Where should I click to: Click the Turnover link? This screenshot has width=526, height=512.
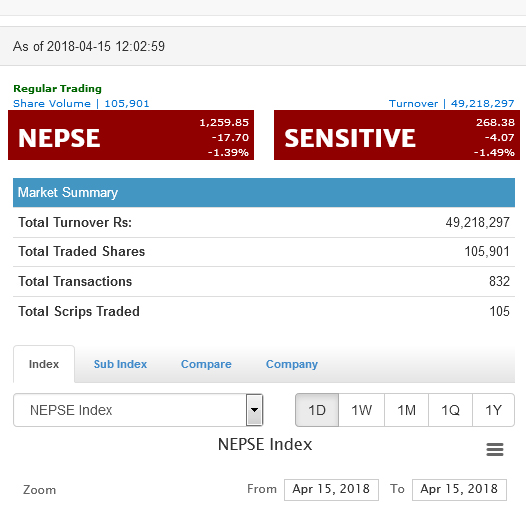452,103
